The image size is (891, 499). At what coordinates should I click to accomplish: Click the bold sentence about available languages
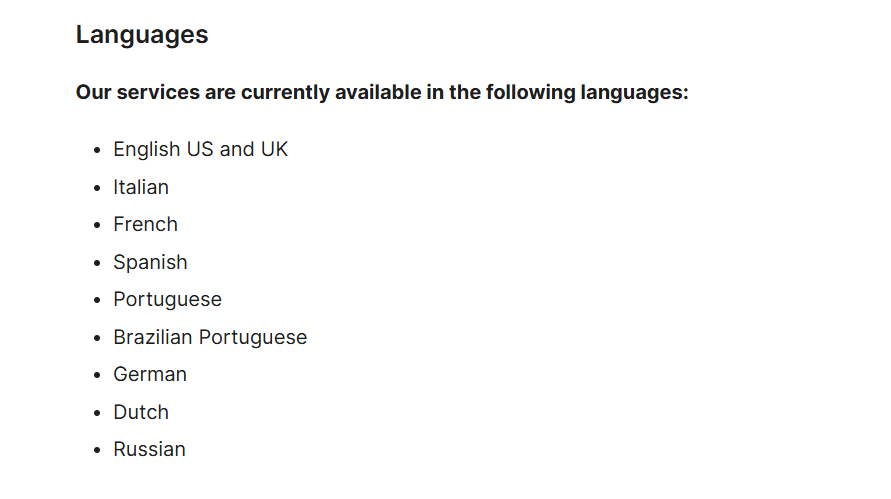(x=382, y=93)
